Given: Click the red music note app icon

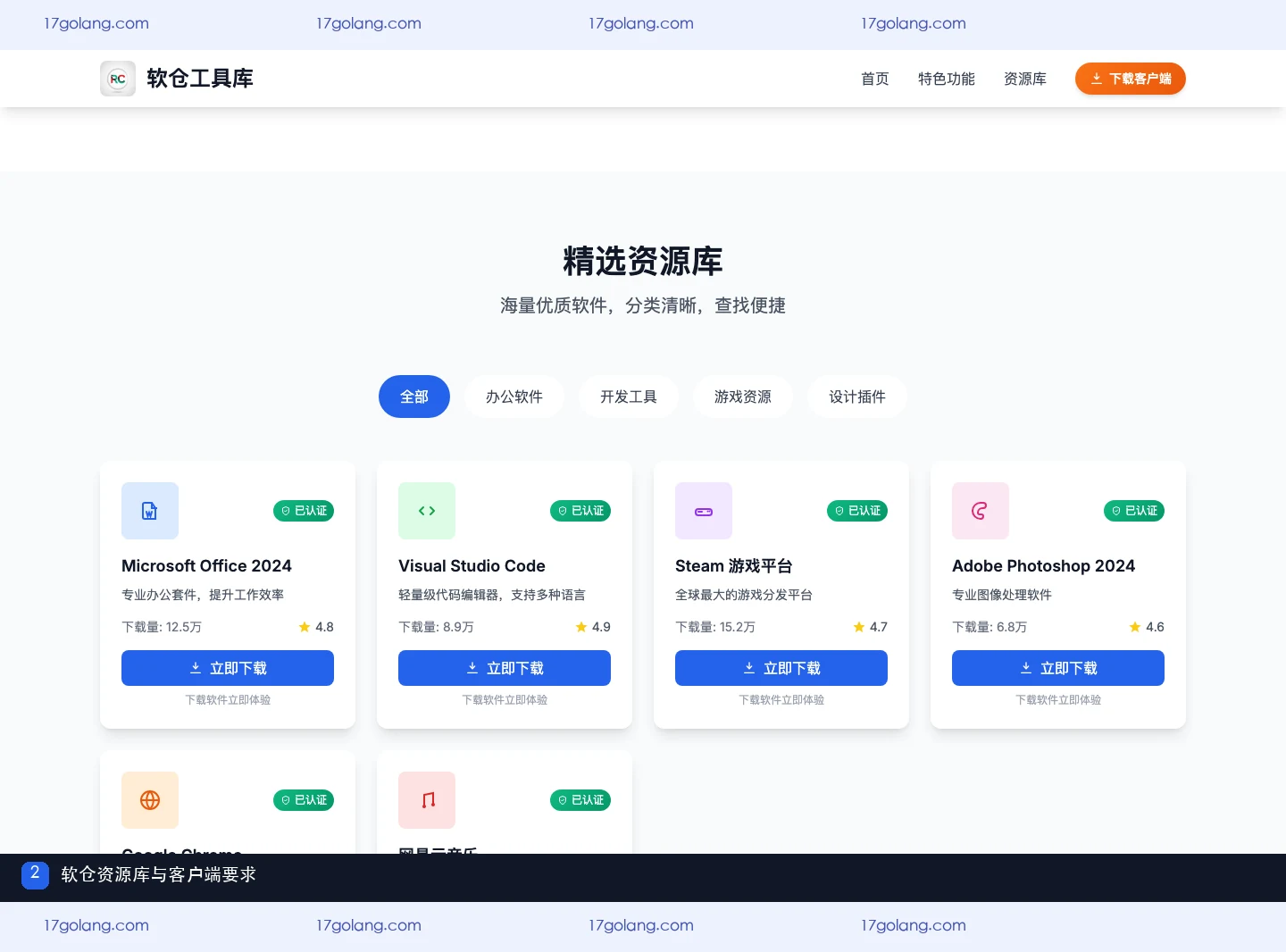Looking at the screenshot, I should [427, 800].
